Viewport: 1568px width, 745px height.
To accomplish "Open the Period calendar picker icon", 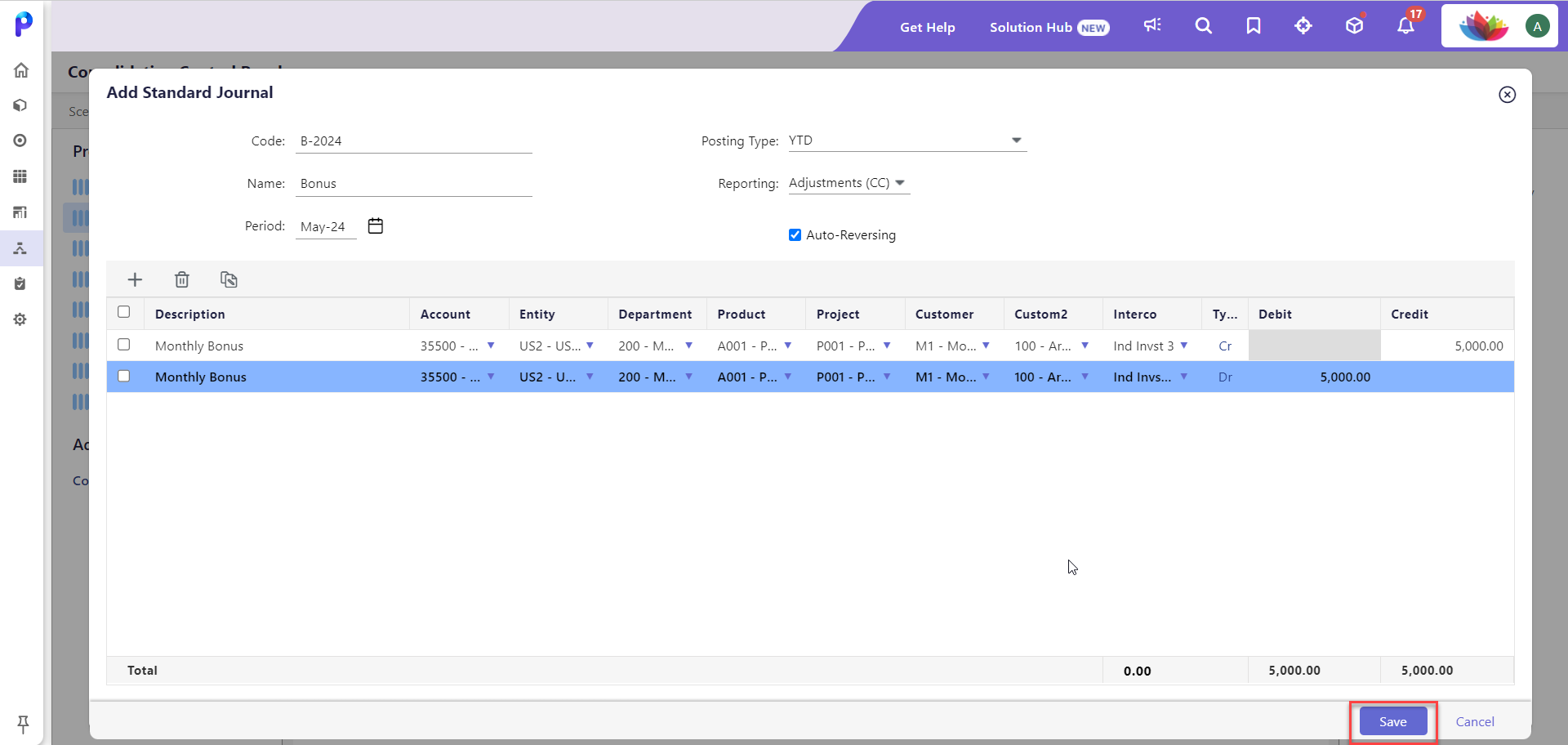I will [376, 225].
